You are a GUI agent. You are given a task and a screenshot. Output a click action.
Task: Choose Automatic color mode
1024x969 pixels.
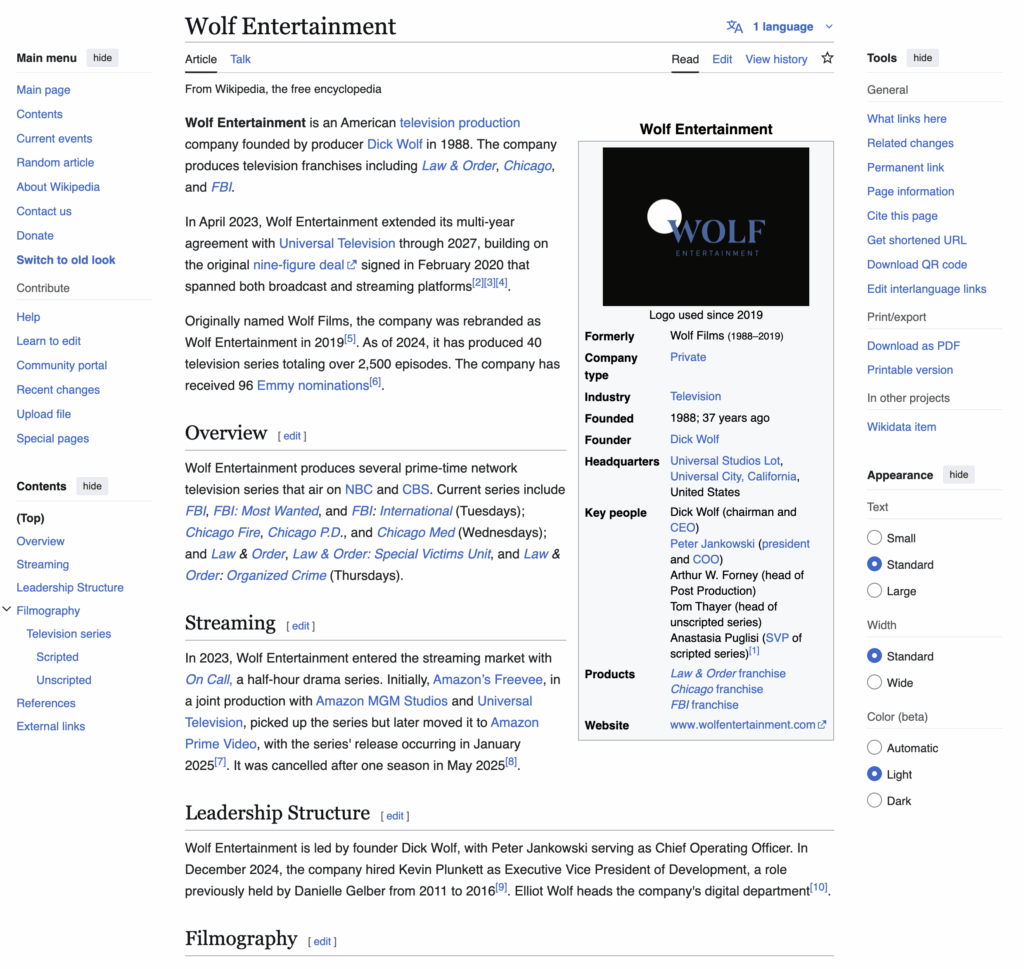tap(874, 748)
